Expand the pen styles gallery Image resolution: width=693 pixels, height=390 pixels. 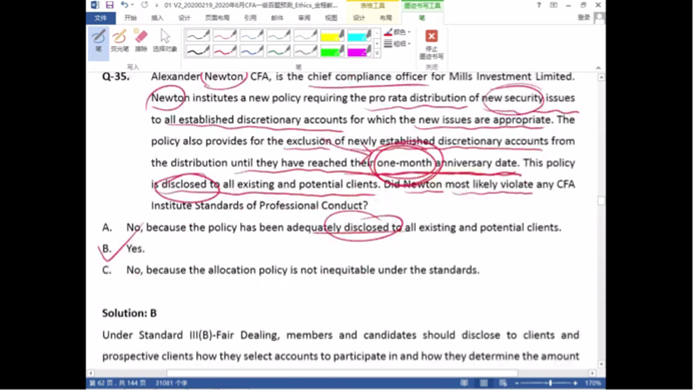tap(377, 54)
